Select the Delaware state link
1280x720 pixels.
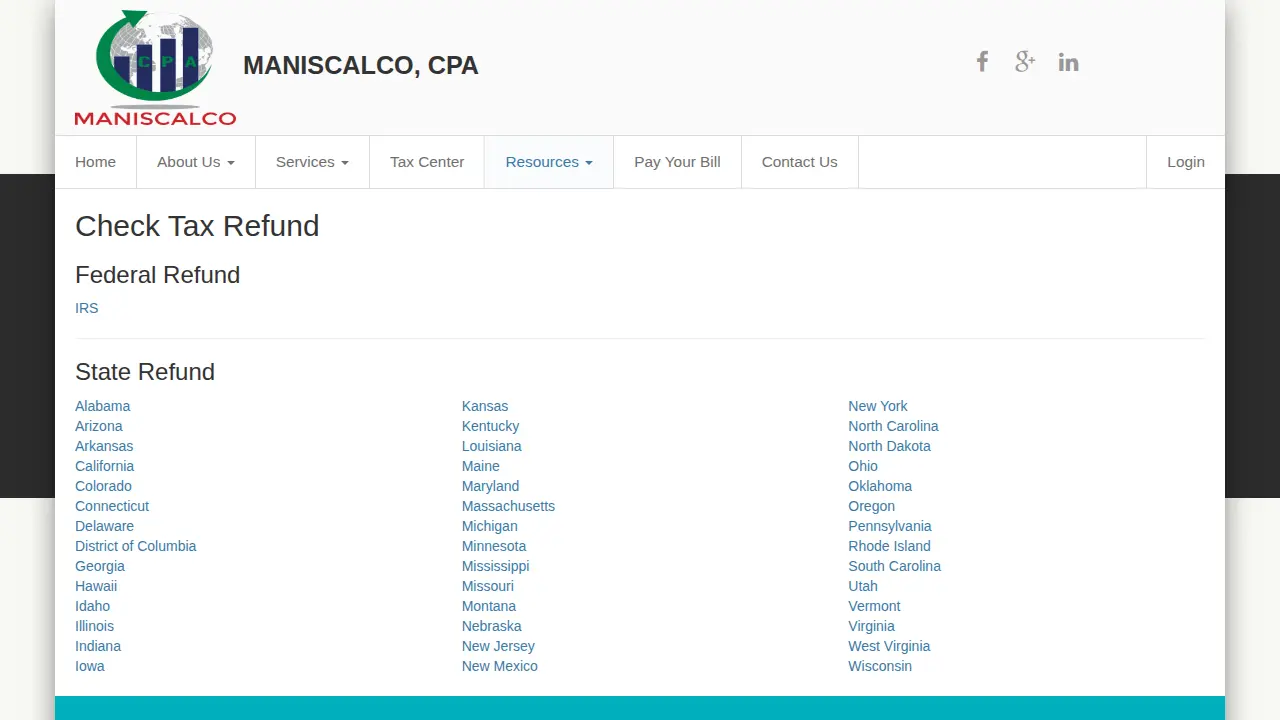click(x=104, y=526)
